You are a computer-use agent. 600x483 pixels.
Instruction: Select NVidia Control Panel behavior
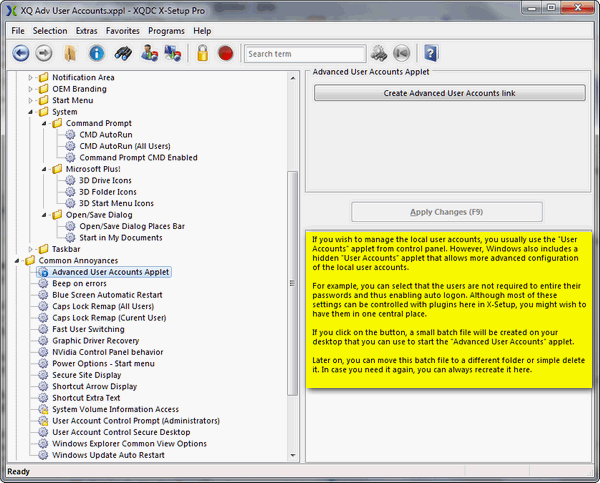pos(108,352)
